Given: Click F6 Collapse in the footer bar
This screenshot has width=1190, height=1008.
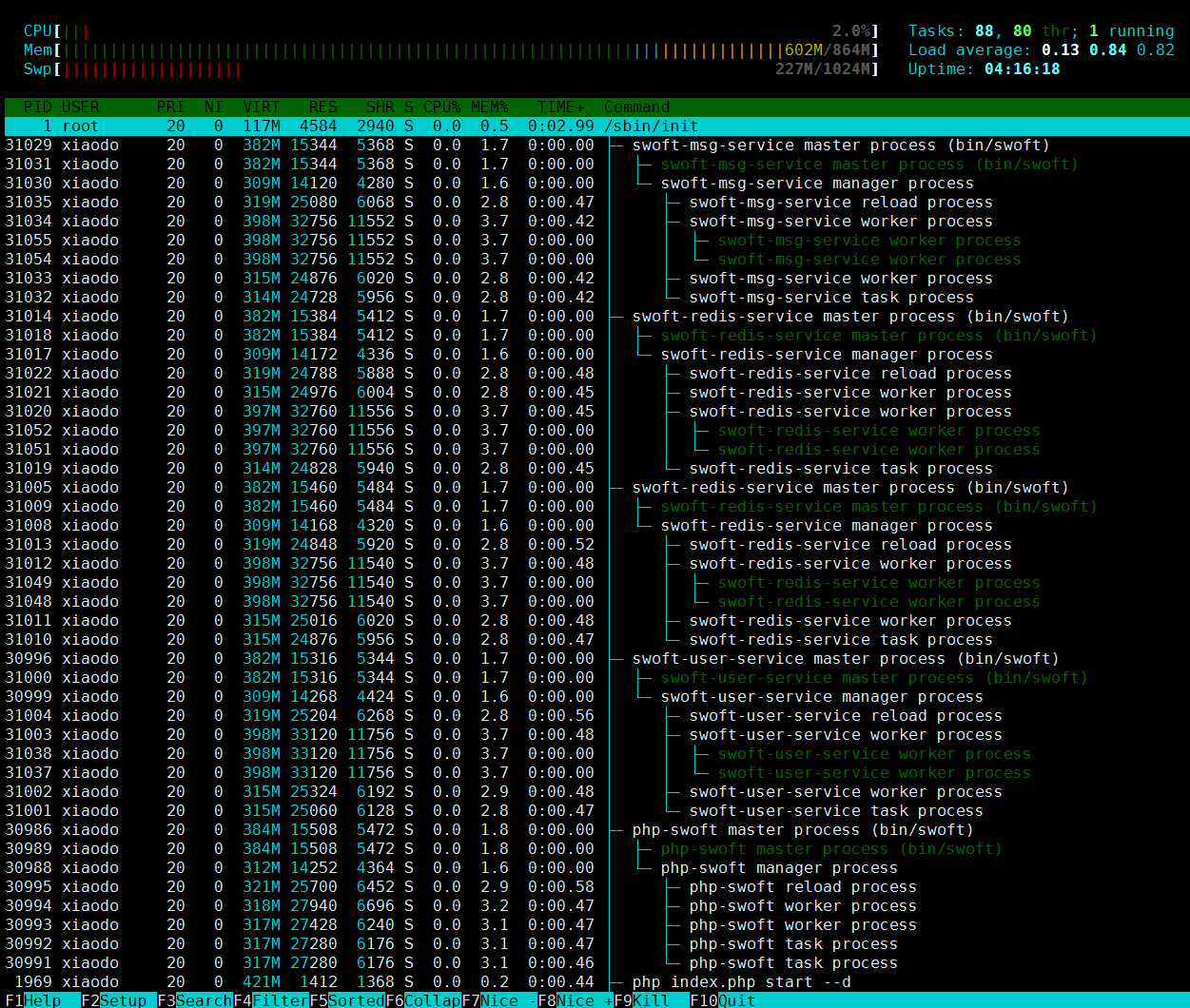Looking at the screenshot, I should (423, 1000).
